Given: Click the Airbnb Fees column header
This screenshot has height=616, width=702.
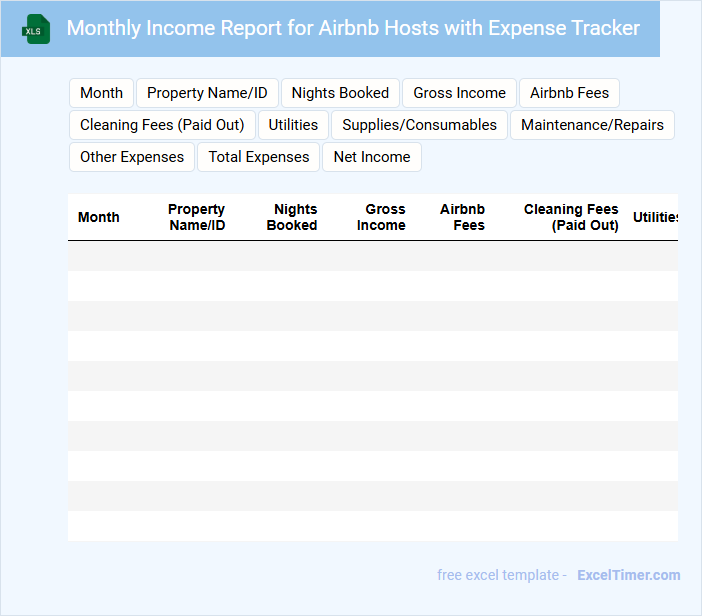Looking at the screenshot, I should [x=463, y=217].
